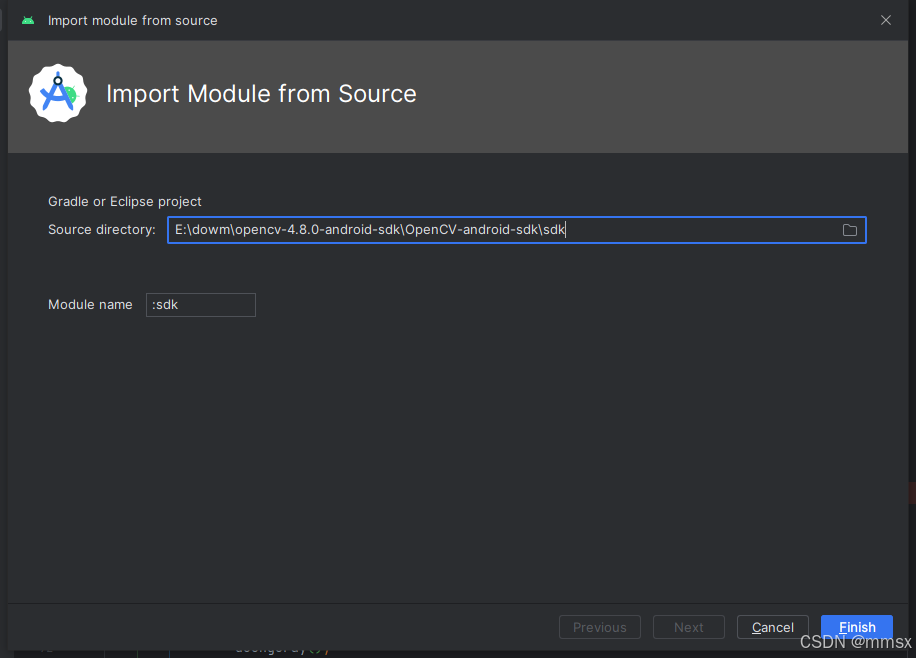Image resolution: width=916 pixels, height=658 pixels.
Task: Click the disabled Next button
Action: click(688, 627)
